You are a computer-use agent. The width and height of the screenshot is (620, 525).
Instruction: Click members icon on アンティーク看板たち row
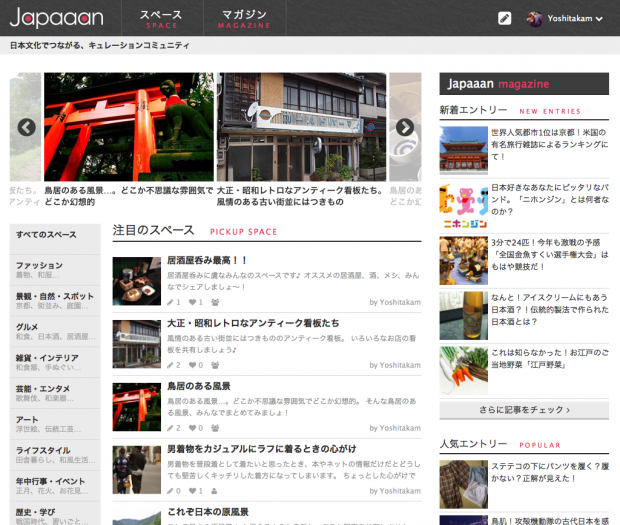[x=215, y=365]
